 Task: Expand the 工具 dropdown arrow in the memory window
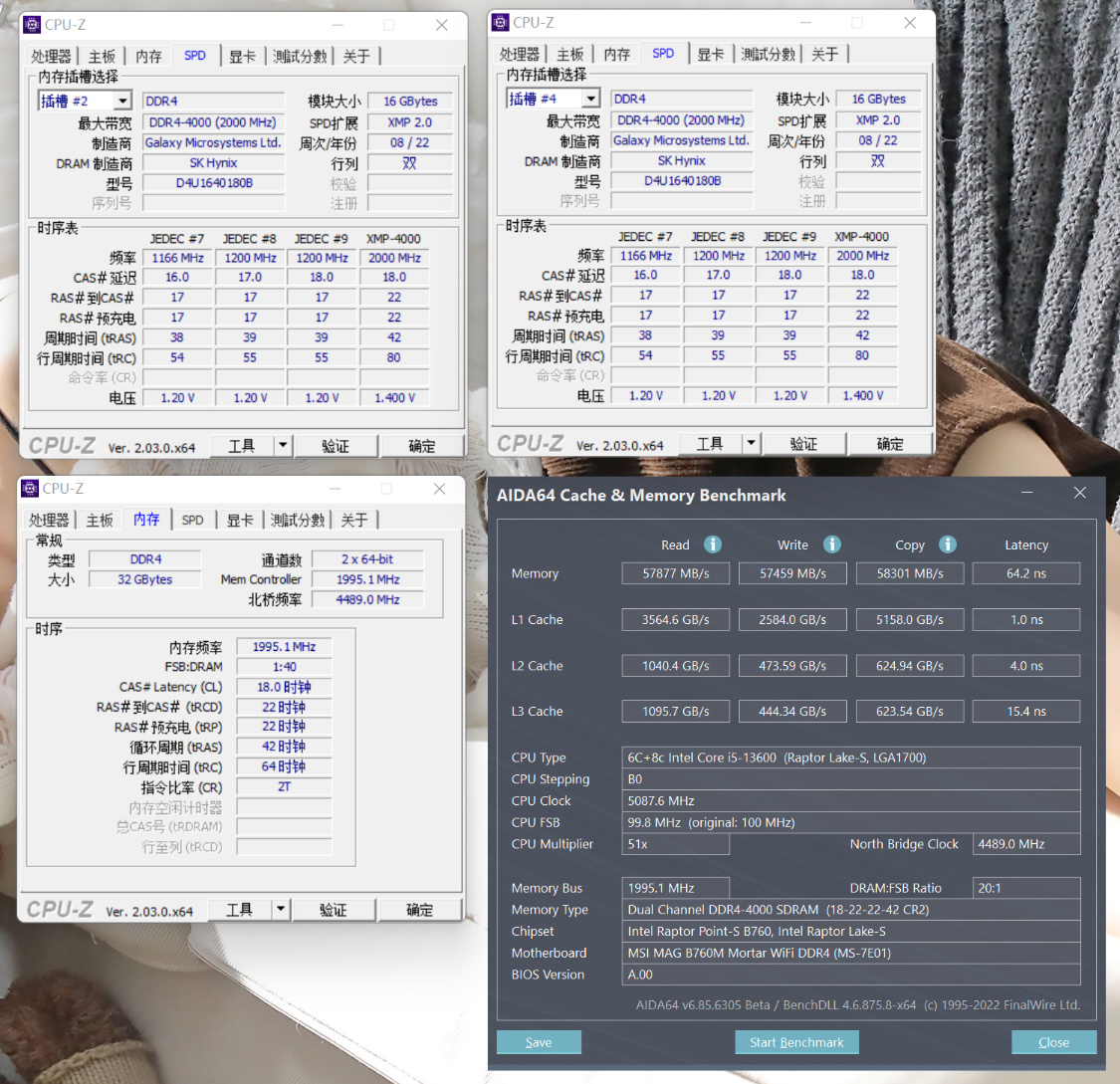281,909
